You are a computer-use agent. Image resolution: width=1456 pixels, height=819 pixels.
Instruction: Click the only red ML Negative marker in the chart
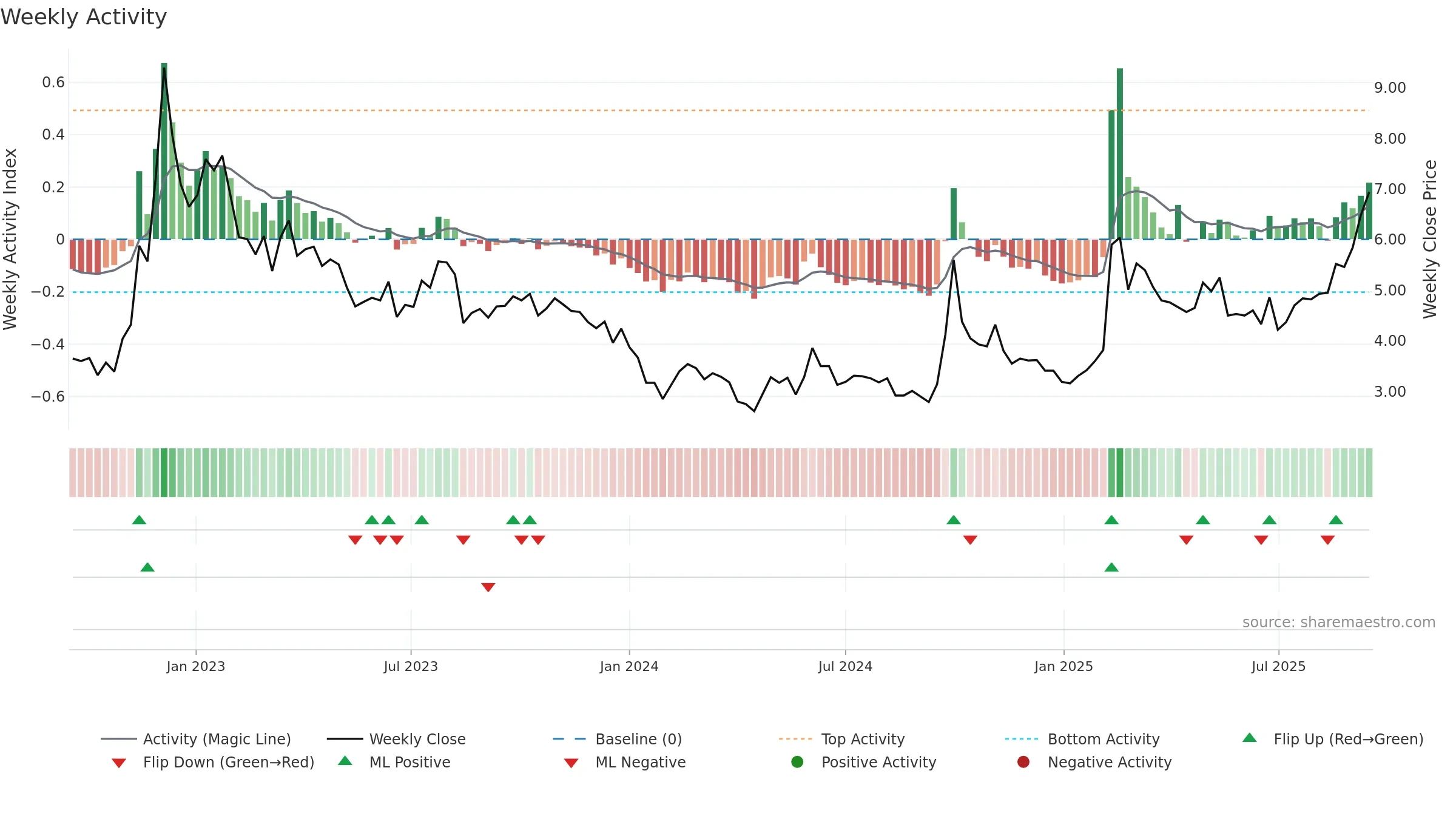[488, 587]
